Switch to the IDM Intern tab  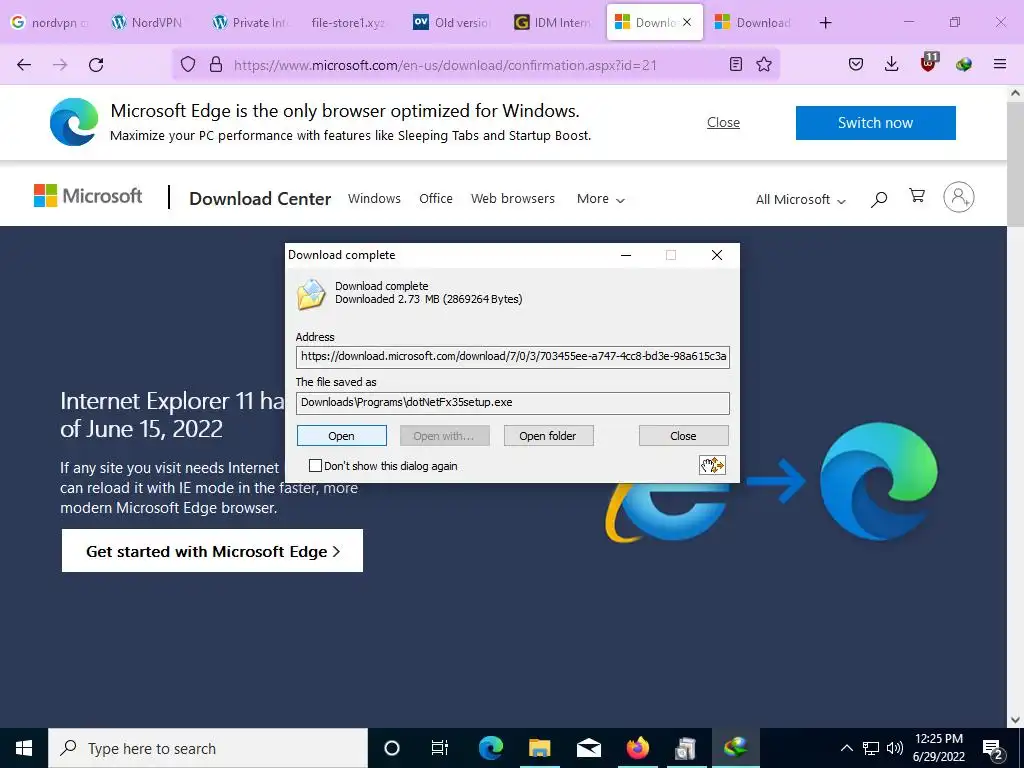click(x=552, y=23)
